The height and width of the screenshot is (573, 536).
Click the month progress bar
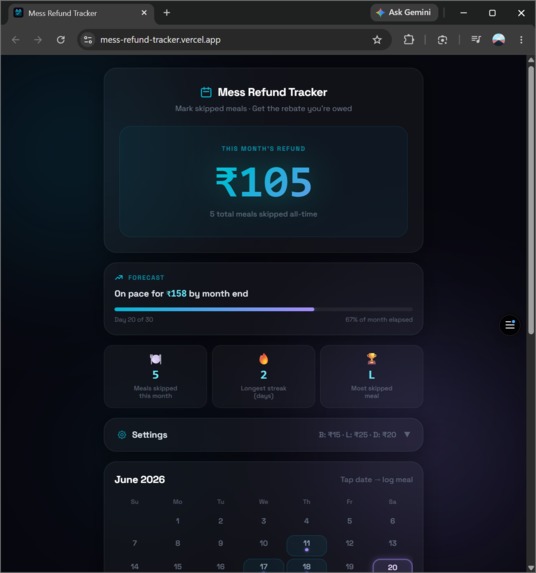263,309
